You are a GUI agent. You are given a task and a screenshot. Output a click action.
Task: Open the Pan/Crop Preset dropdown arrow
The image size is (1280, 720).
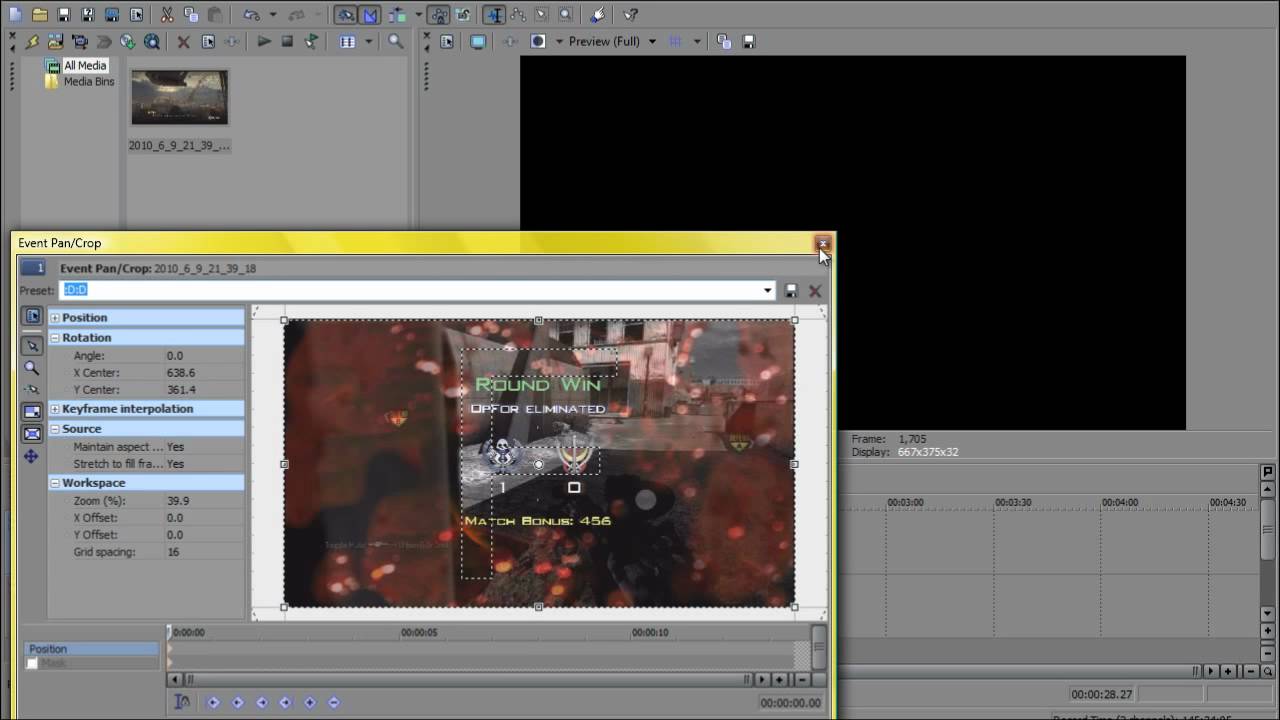[767, 290]
